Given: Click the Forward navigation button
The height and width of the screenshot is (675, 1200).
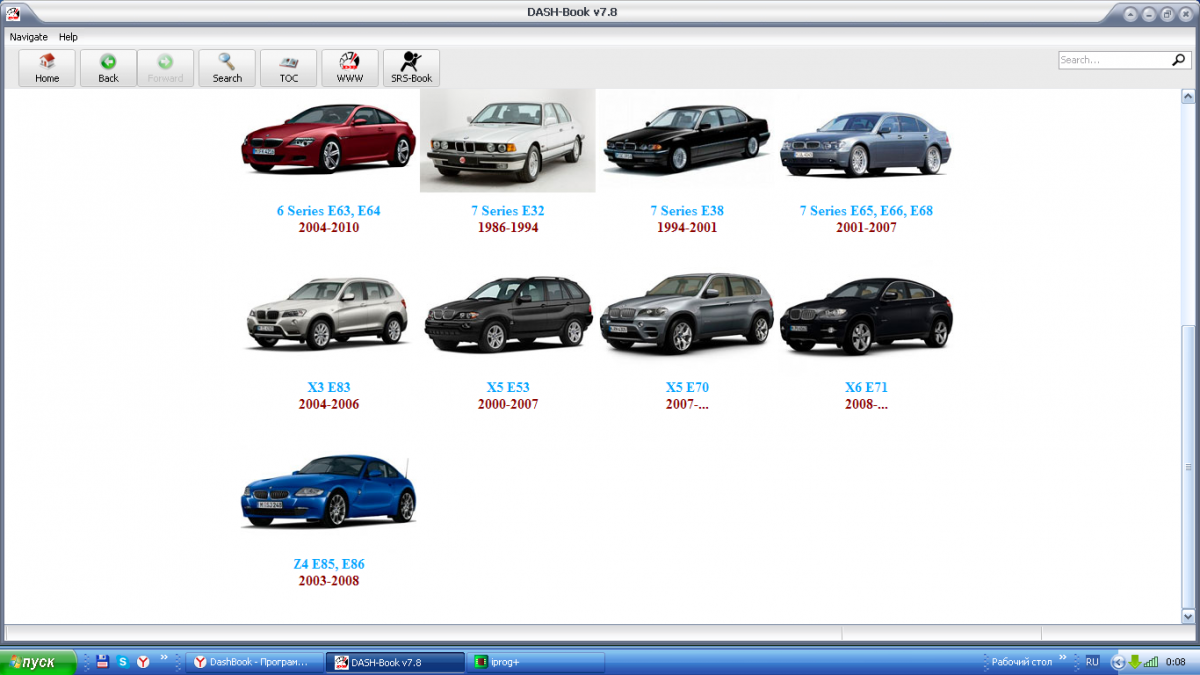Looking at the screenshot, I should click(165, 68).
